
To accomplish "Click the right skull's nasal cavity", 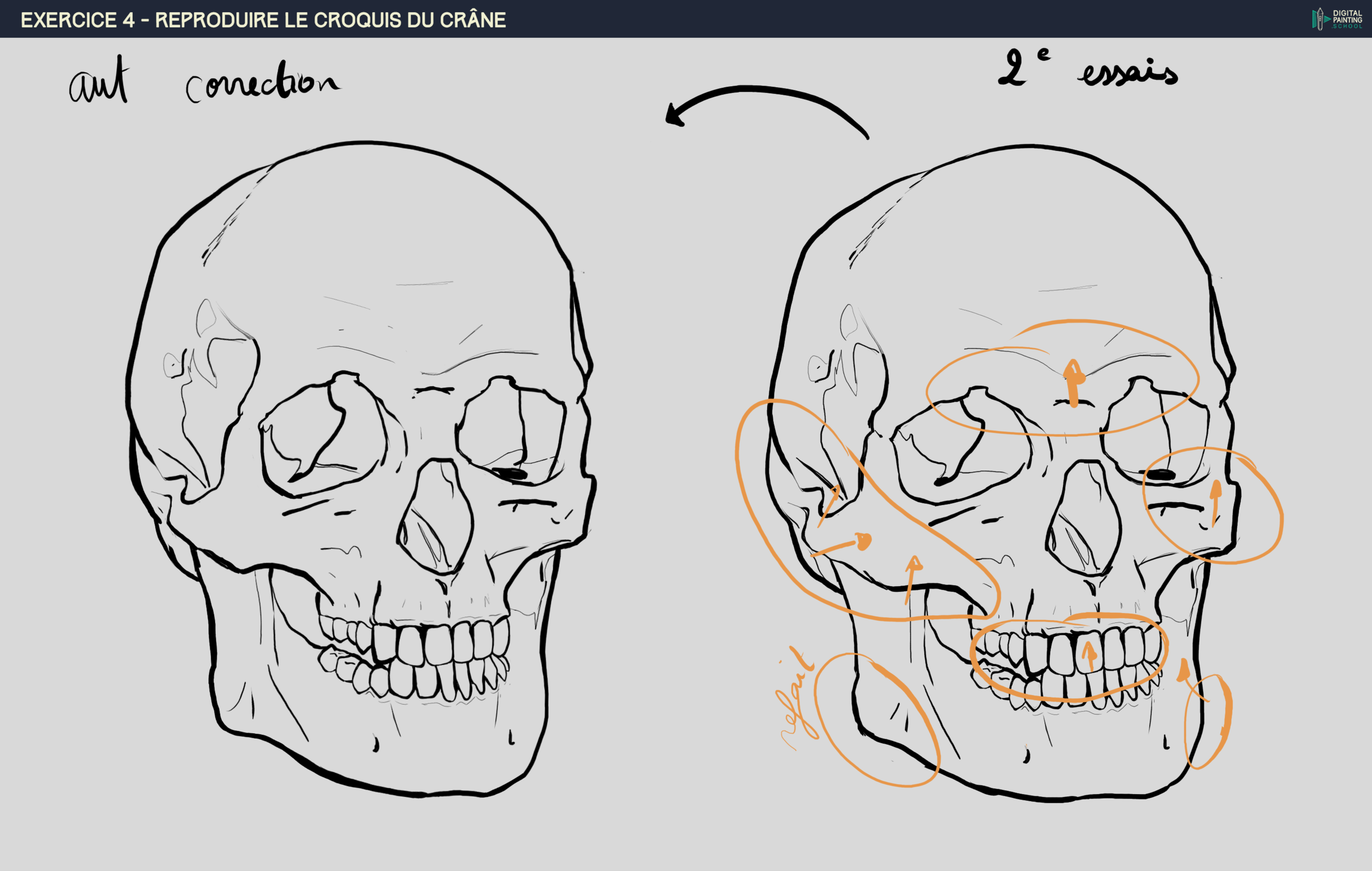I will 1084,520.
